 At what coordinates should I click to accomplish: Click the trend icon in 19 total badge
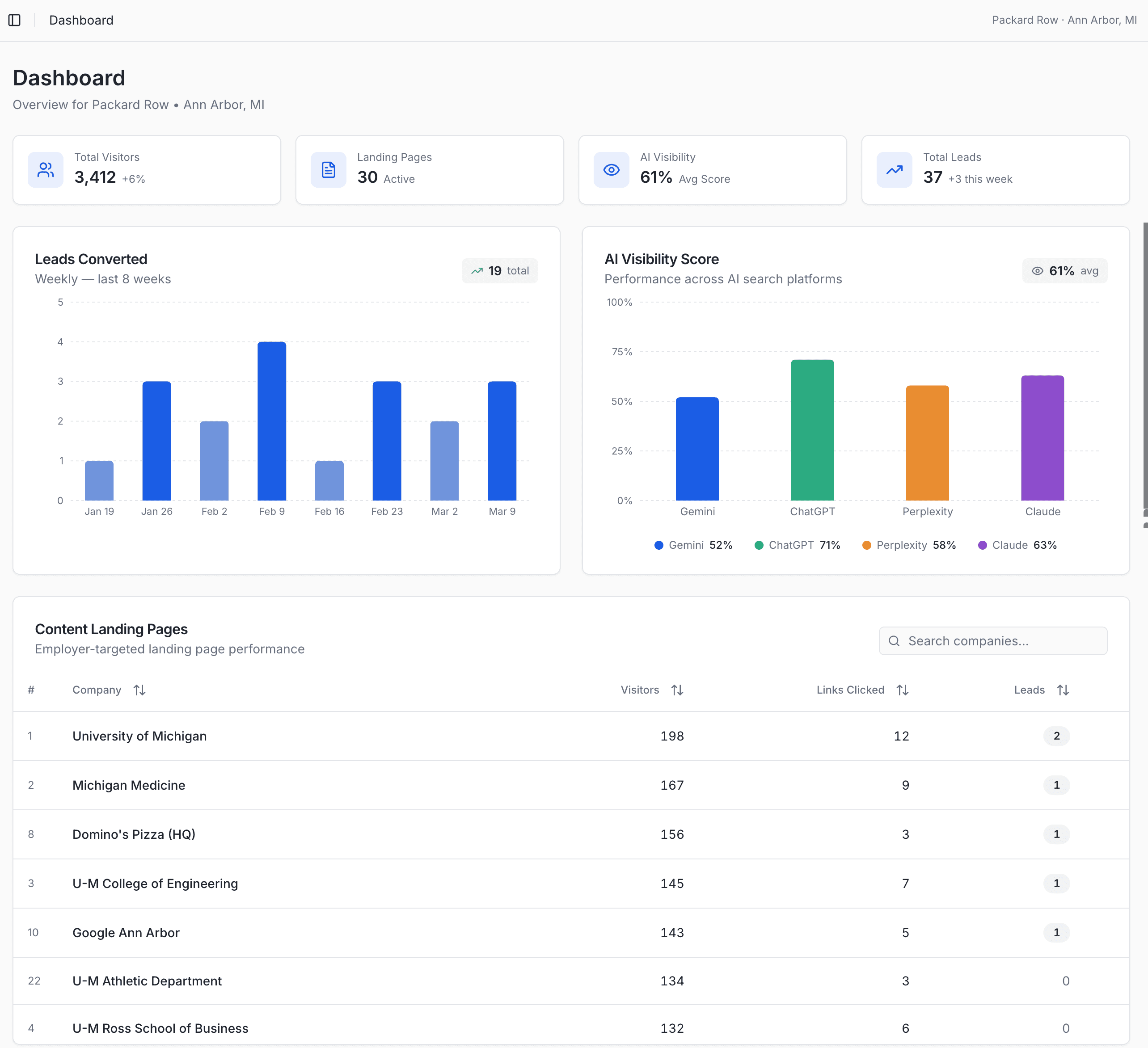click(477, 271)
